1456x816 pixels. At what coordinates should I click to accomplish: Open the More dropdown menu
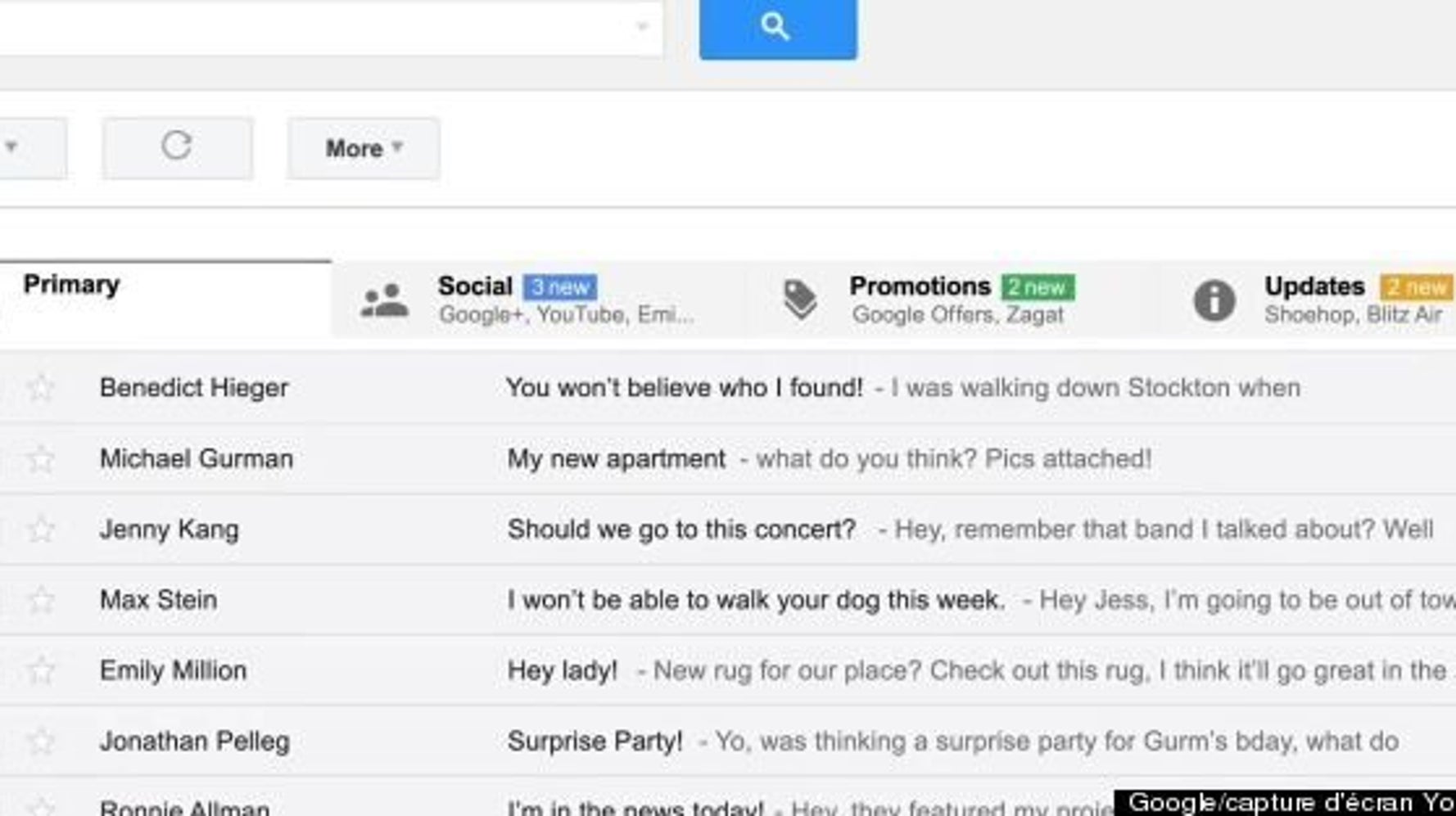(361, 147)
